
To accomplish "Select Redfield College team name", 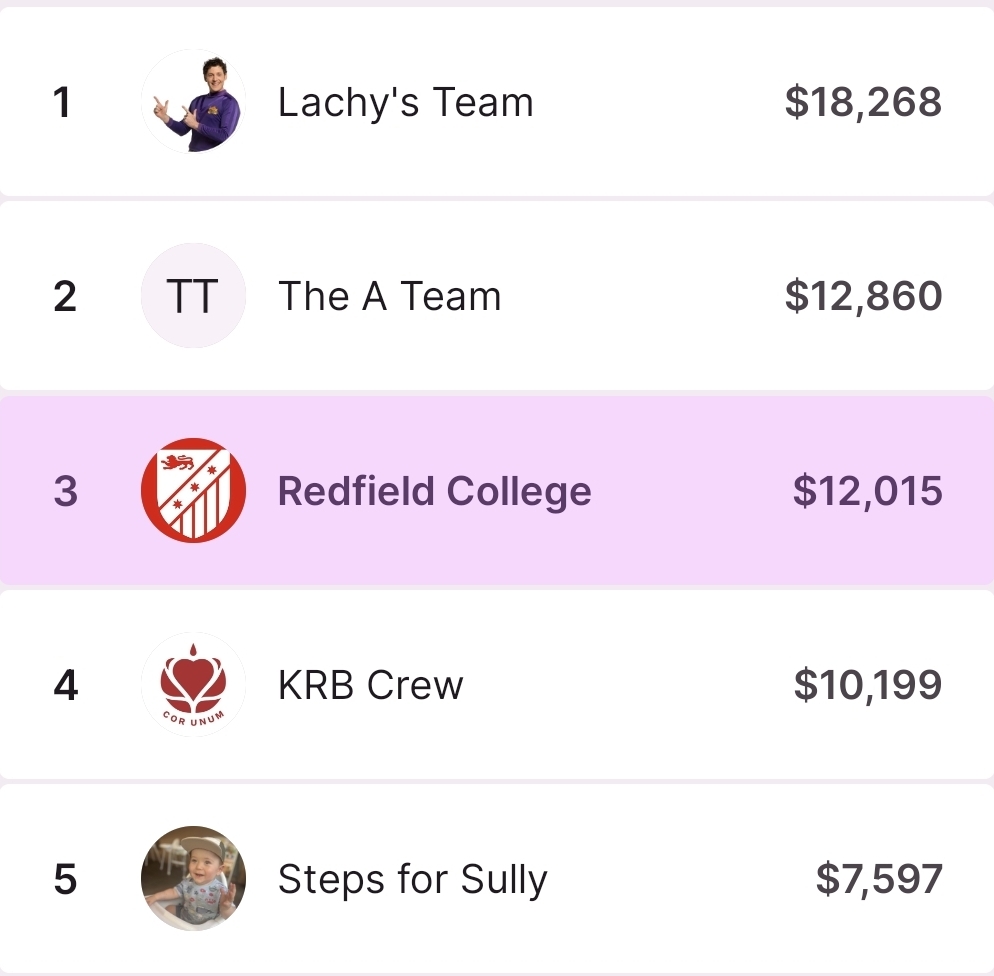I will point(434,491).
